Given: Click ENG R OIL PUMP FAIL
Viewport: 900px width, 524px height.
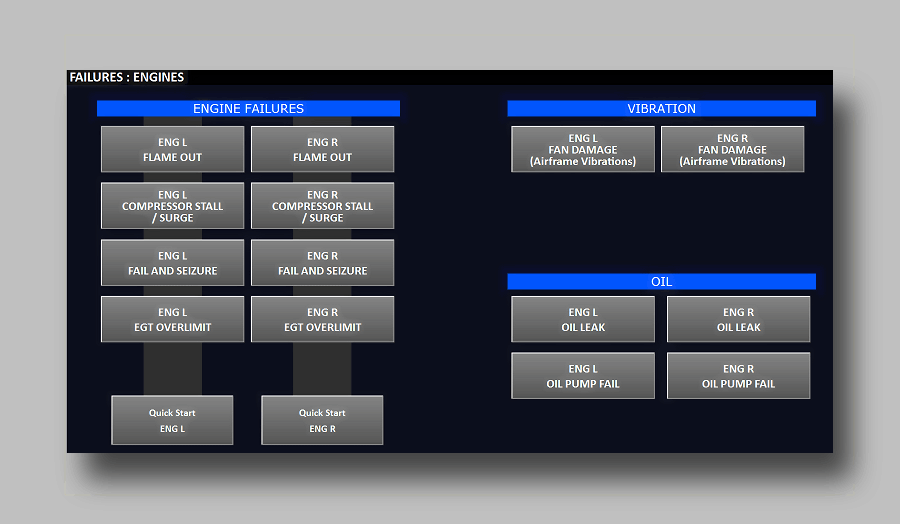Looking at the screenshot, I should 738,376.
